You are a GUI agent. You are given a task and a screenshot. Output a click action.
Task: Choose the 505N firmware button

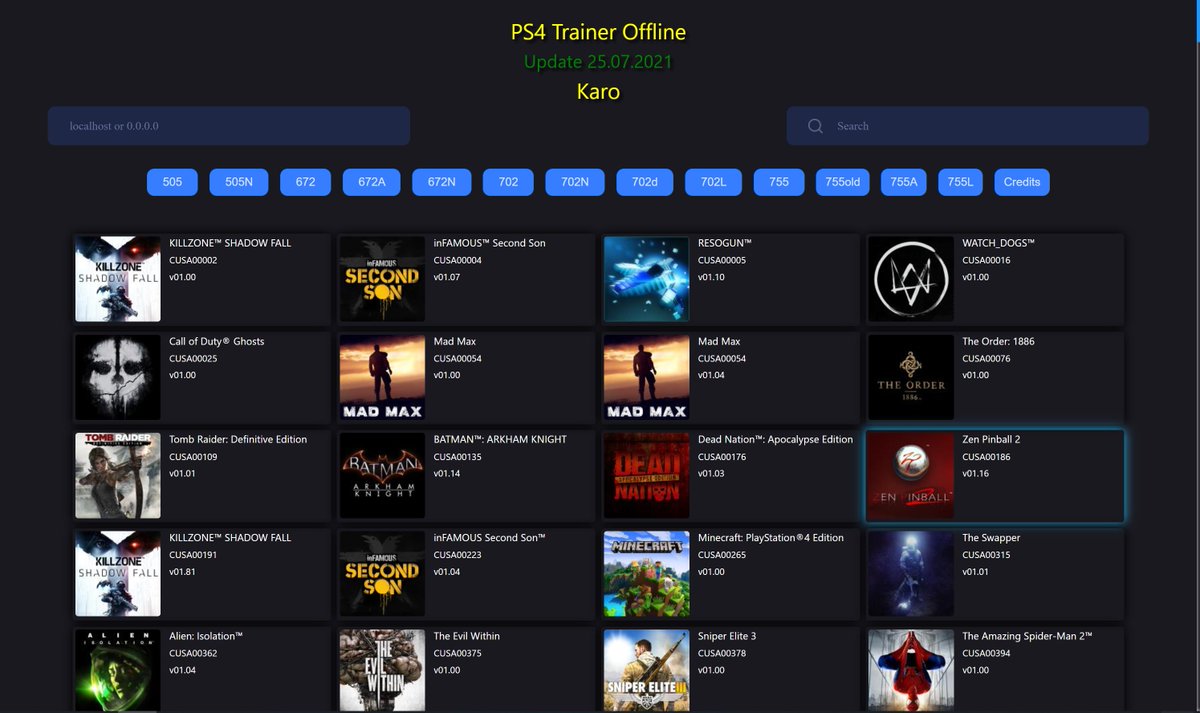(239, 182)
